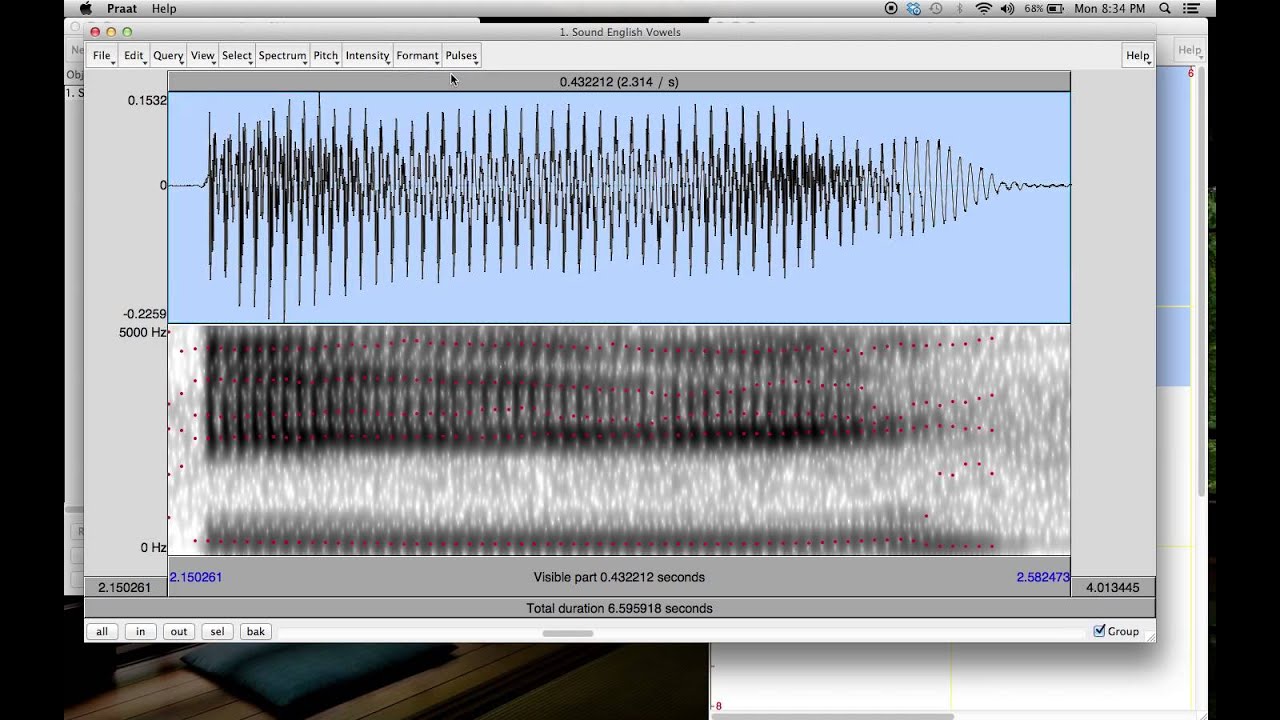This screenshot has width=1280, height=720.
Task: Click the -0.2259 amplitude label
Action: point(145,314)
